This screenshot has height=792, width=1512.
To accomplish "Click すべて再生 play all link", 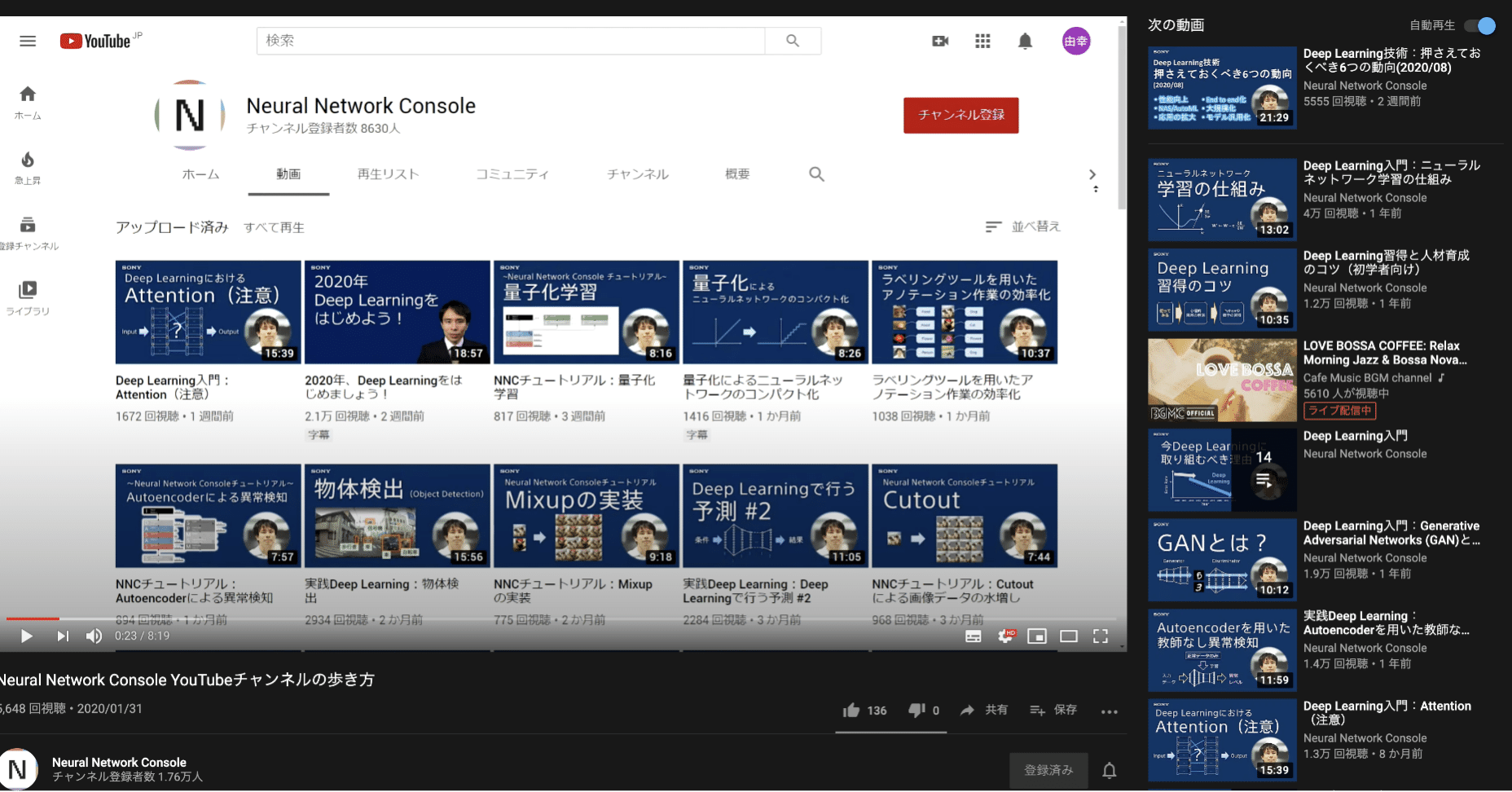I will (x=274, y=227).
